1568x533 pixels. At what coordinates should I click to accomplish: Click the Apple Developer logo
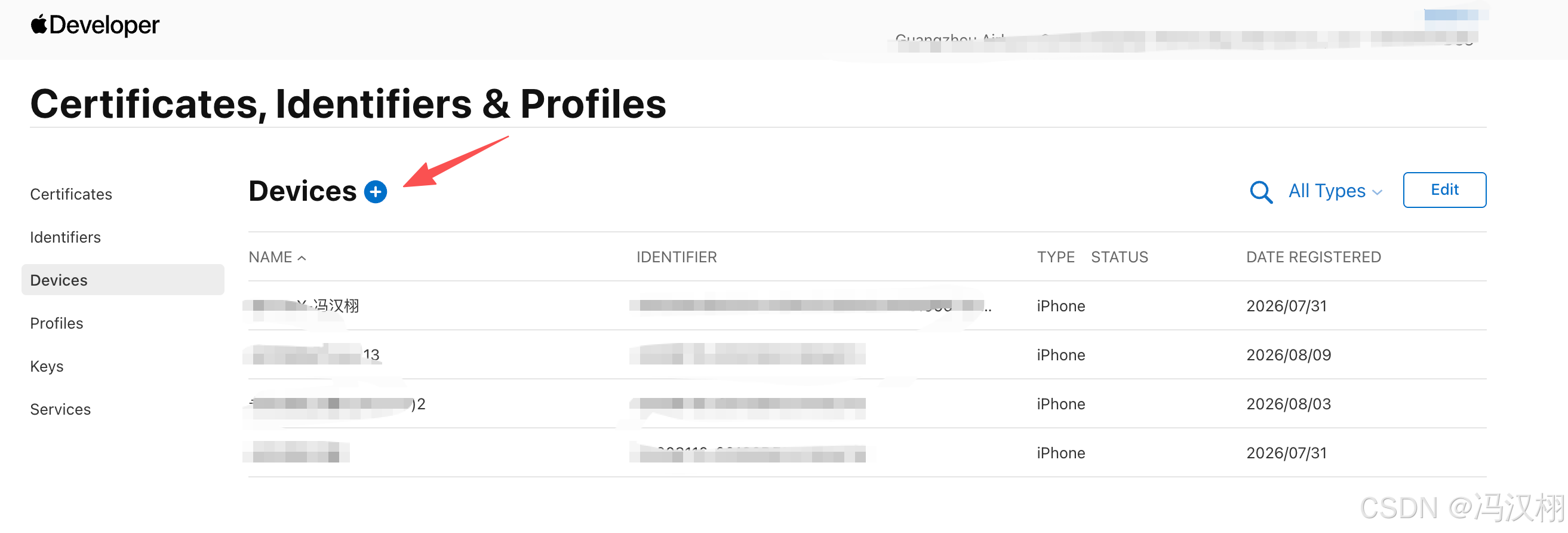point(95,25)
